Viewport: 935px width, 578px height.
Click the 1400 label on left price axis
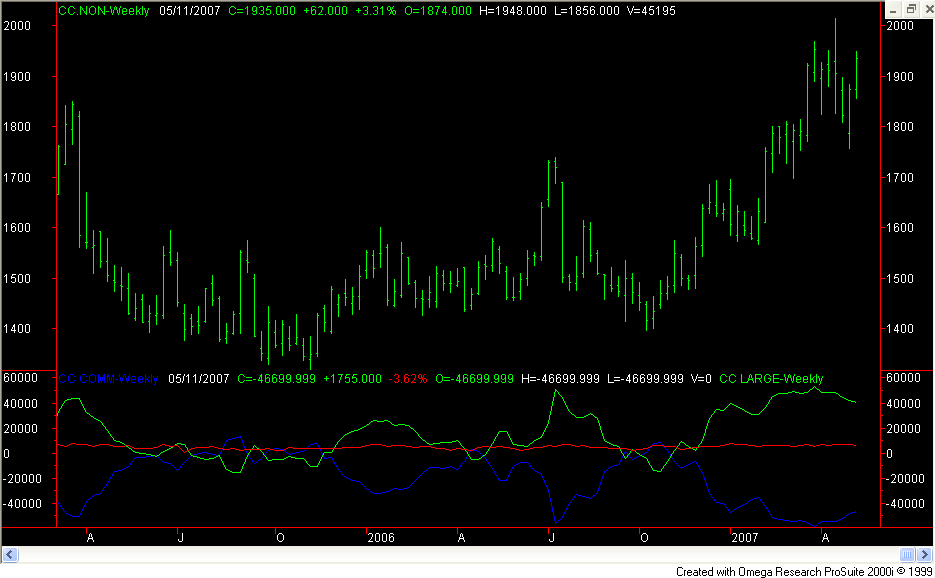[17, 329]
